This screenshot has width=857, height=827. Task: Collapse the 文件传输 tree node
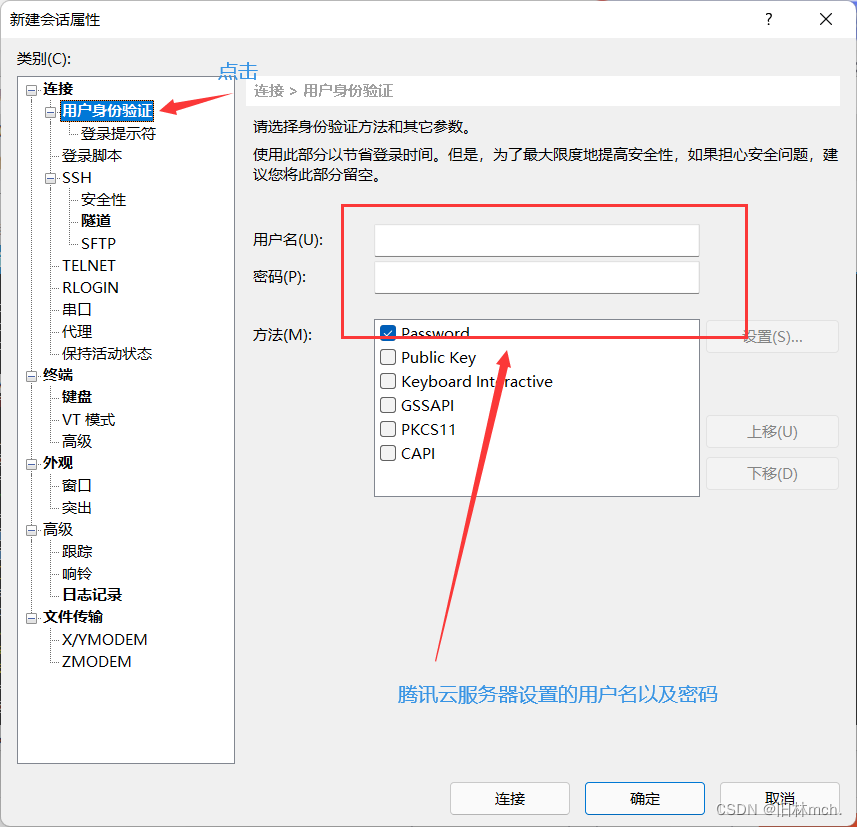click(x=32, y=618)
